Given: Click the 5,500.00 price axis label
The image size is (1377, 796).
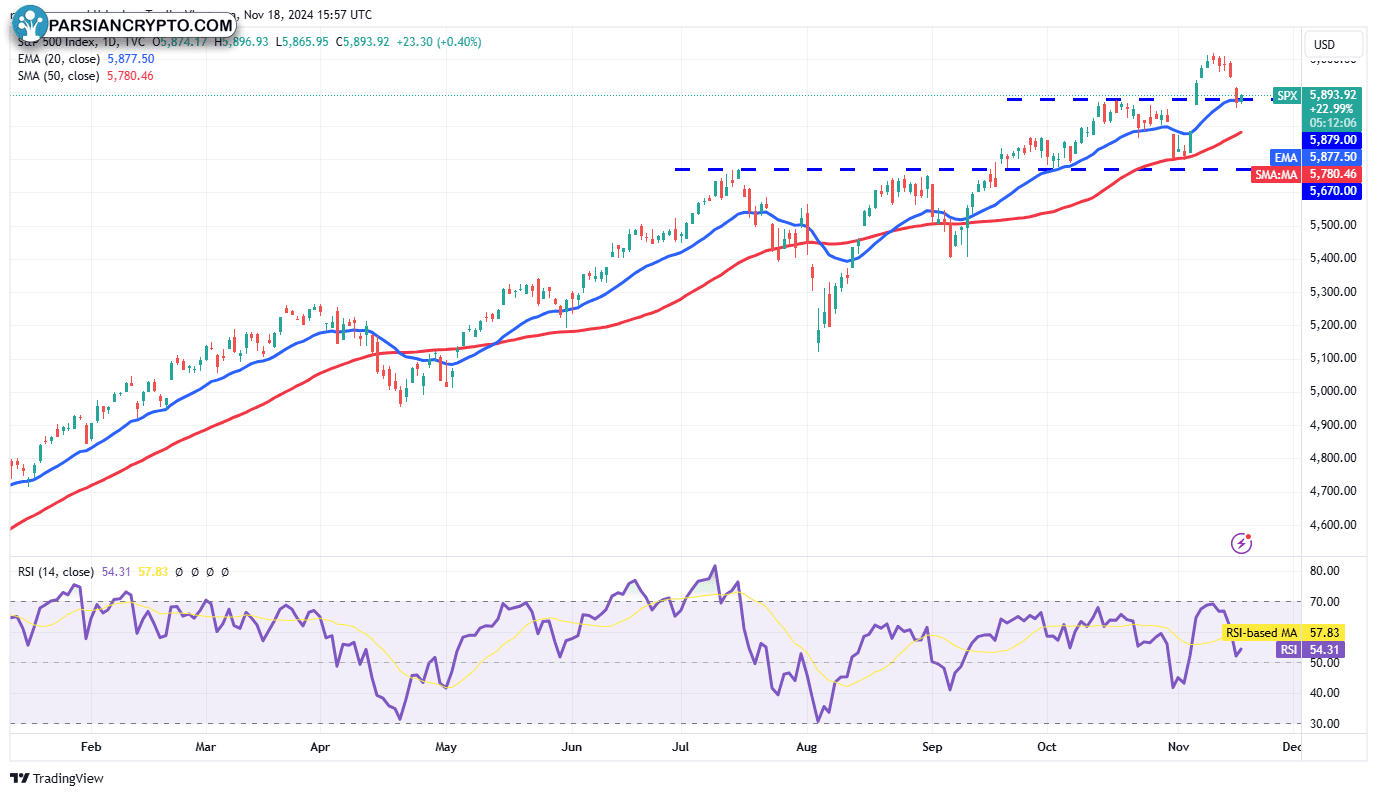Looking at the screenshot, I should [1334, 225].
